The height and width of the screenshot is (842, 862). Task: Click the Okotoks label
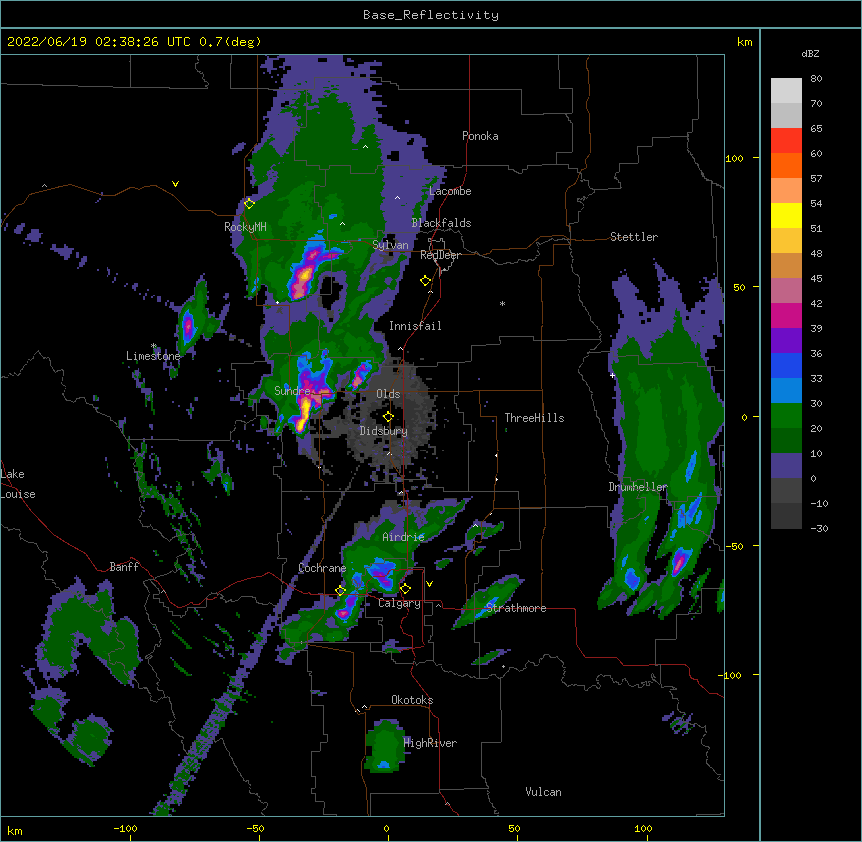coord(412,700)
